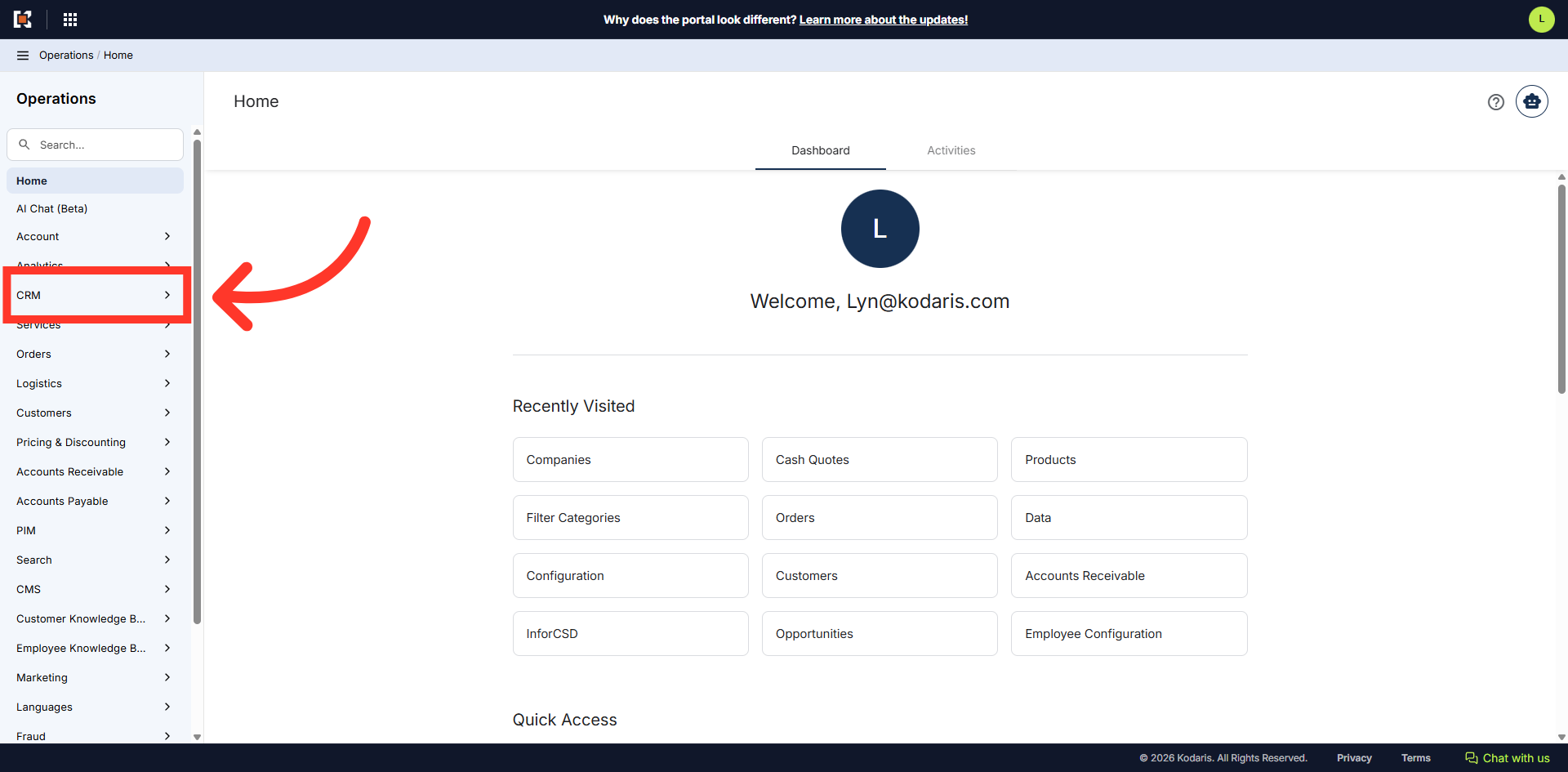Open the Cash Quotes card
The height and width of the screenshot is (772, 1568).
pyautogui.click(x=880, y=460)
